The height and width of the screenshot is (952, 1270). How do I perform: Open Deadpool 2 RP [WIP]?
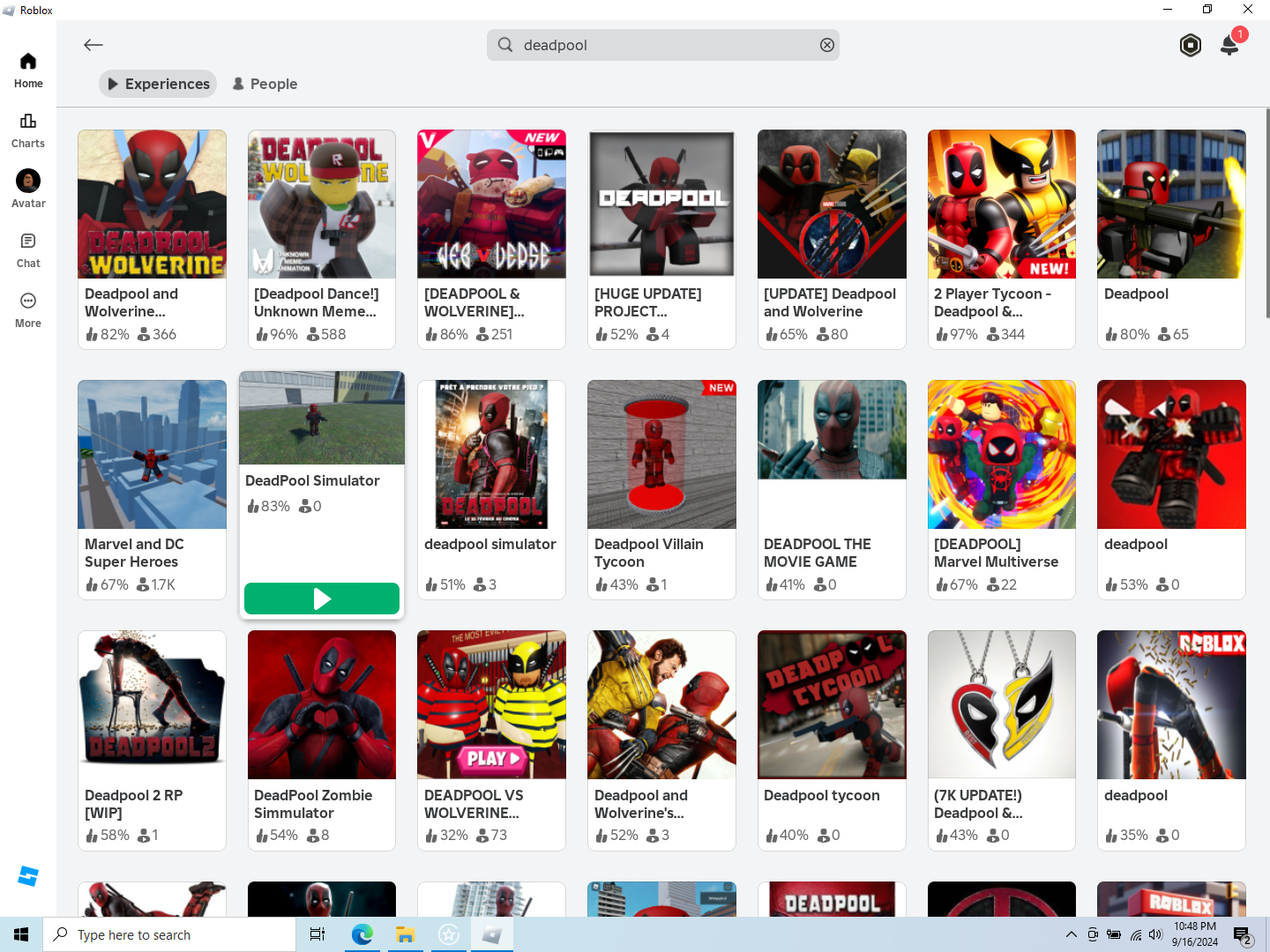click(152, 740)
